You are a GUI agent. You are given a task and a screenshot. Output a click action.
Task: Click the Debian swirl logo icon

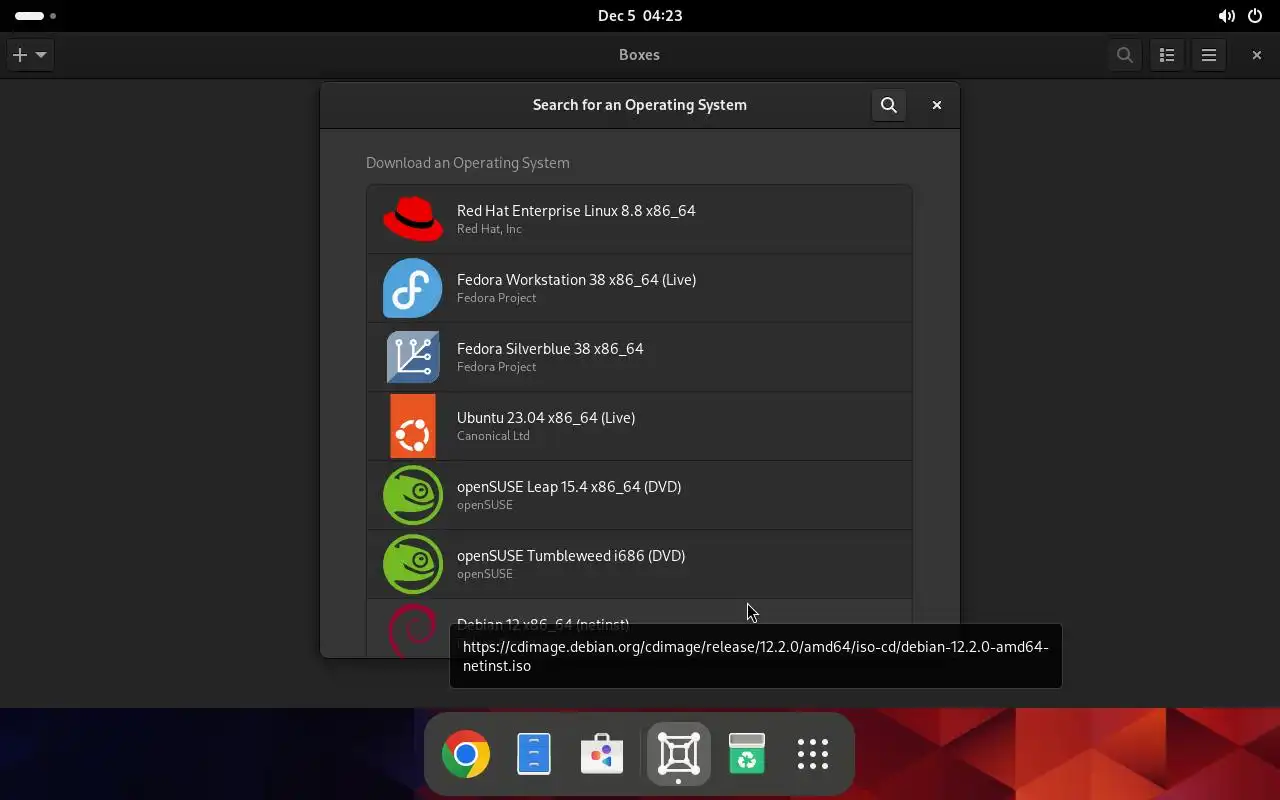pos(413,630)
